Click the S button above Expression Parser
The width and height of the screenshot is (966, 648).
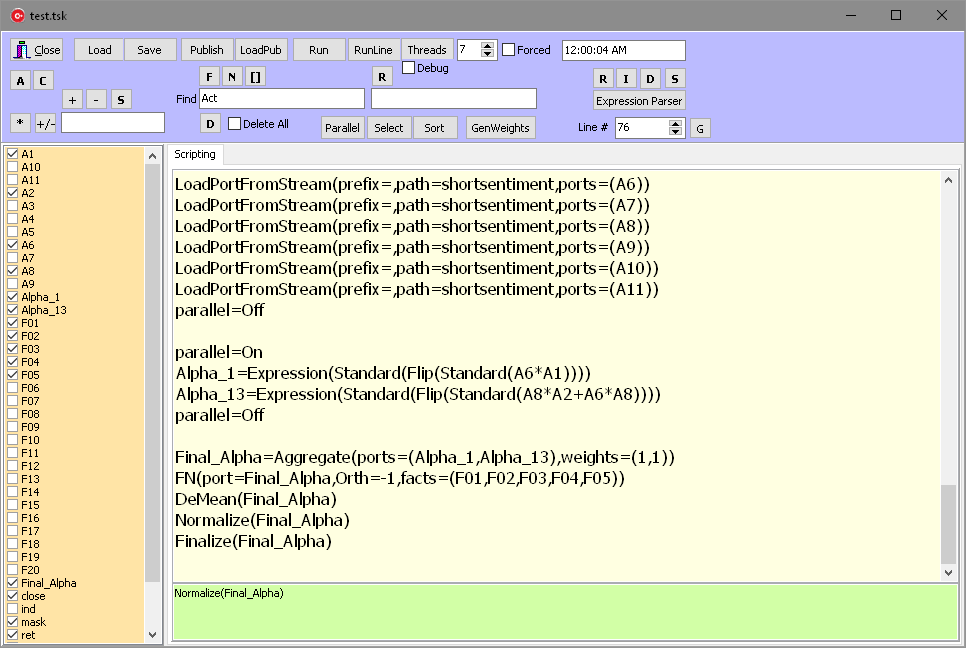pyautogui.click(x=675, y=79)
